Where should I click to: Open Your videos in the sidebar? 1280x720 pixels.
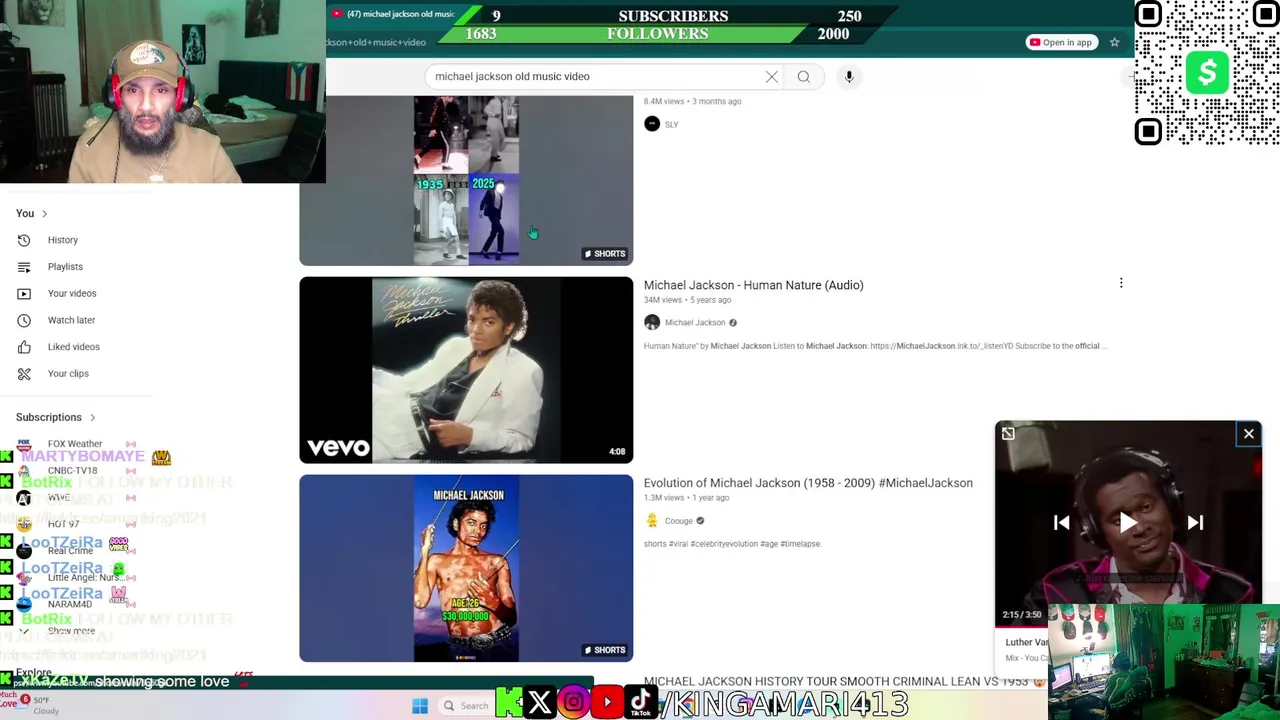click(x=72, y=293)
